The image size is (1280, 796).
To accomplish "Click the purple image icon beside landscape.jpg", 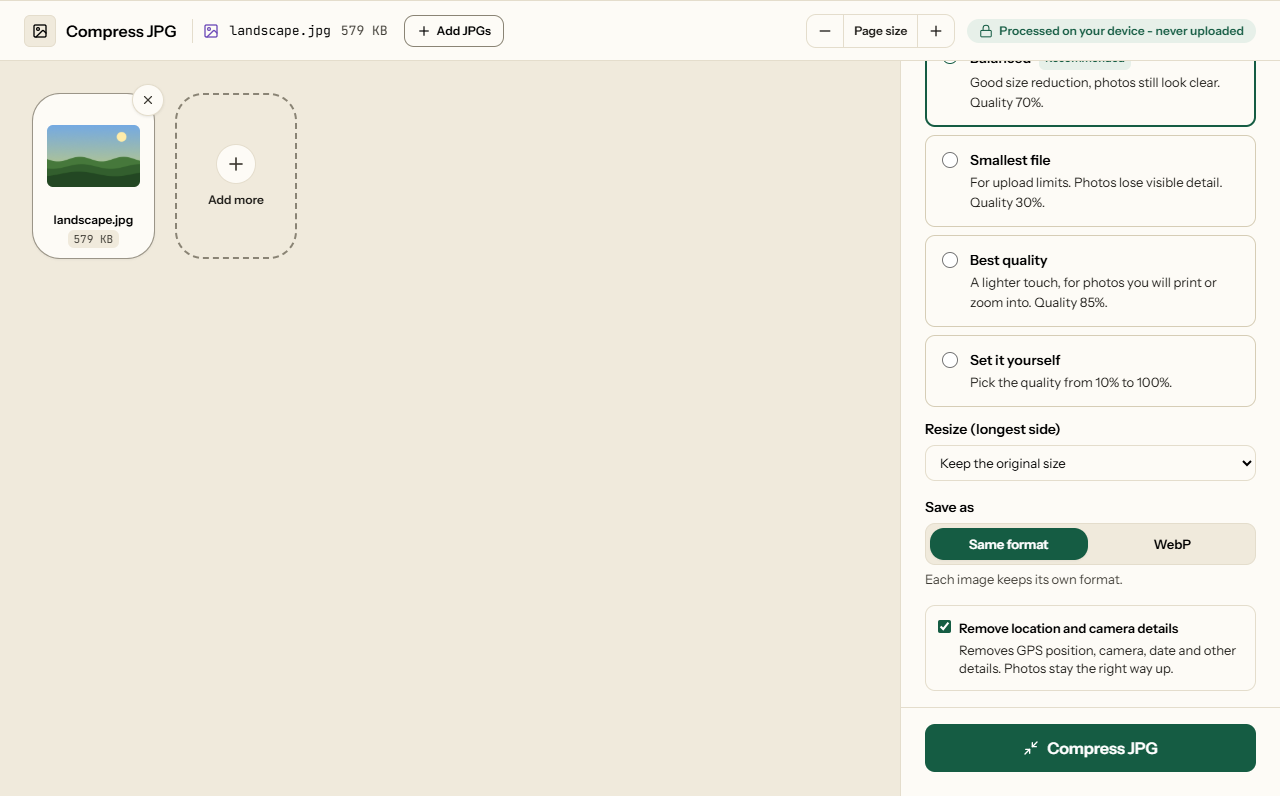I will pyautogui.click(x=211, y=31).
